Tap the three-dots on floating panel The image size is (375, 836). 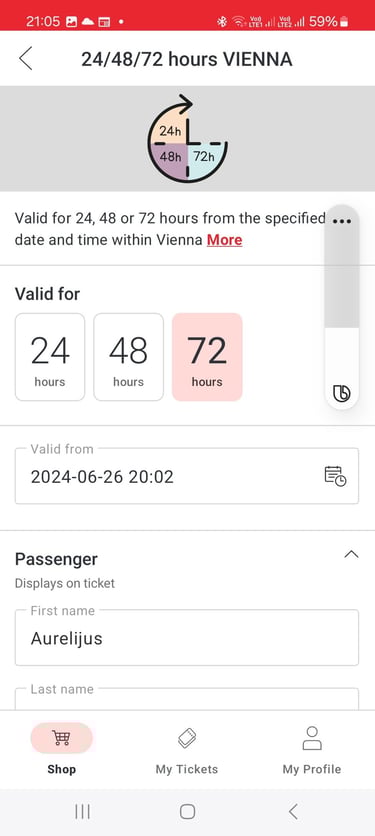(341, 221)
